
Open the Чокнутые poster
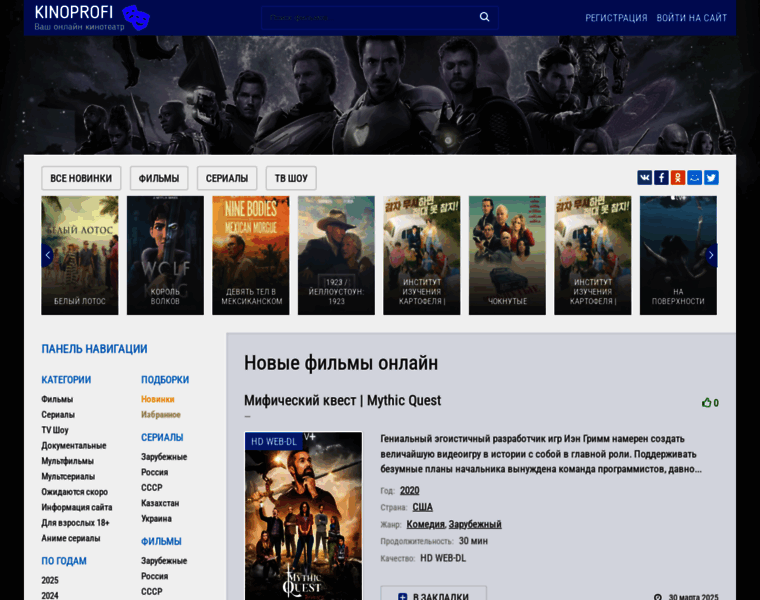(507, 255)
